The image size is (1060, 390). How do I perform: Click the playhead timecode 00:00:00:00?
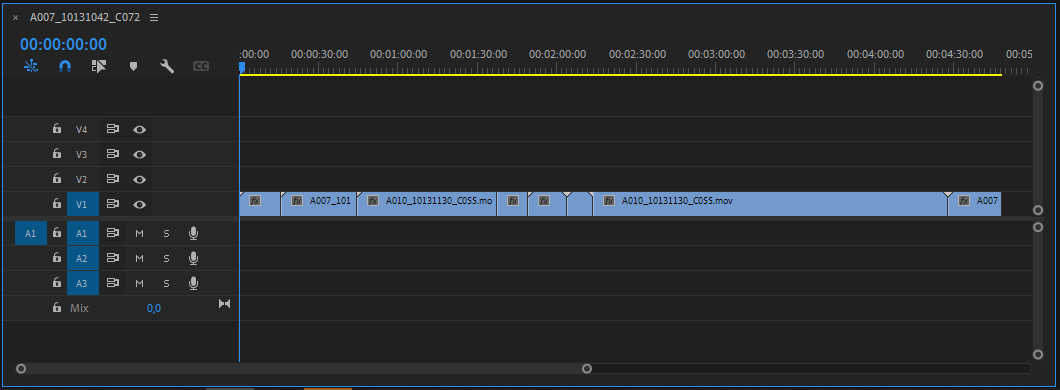63,45
